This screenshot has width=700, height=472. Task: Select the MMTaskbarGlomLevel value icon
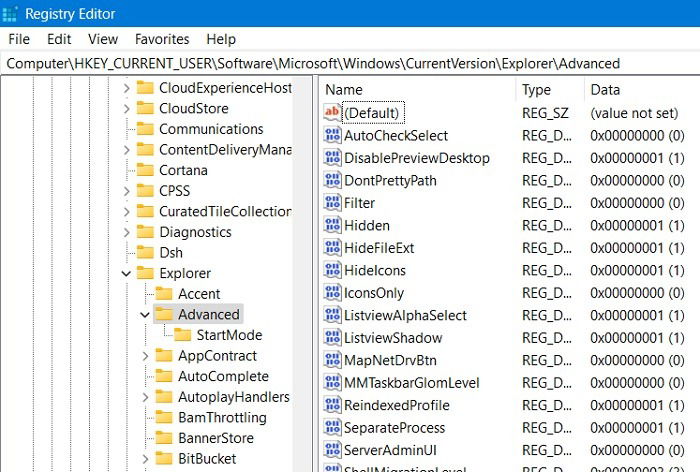(333, 382)
